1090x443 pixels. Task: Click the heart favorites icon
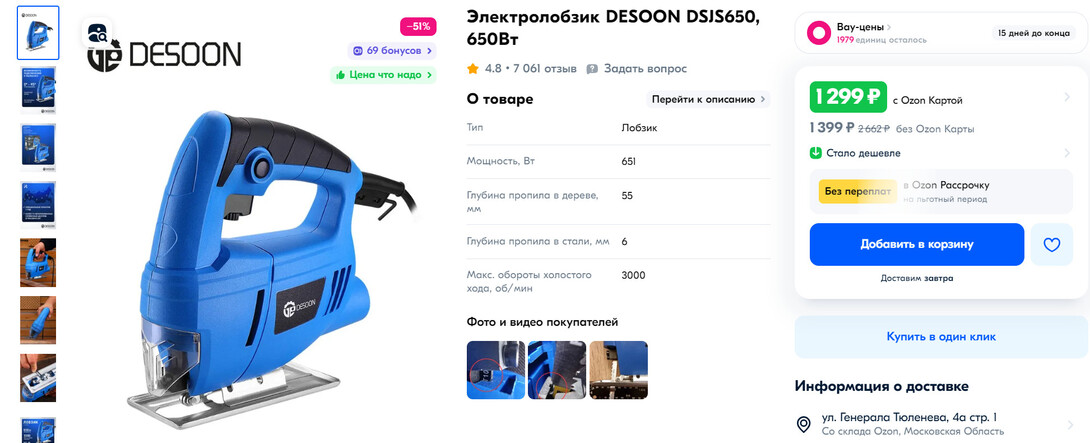1051,245
